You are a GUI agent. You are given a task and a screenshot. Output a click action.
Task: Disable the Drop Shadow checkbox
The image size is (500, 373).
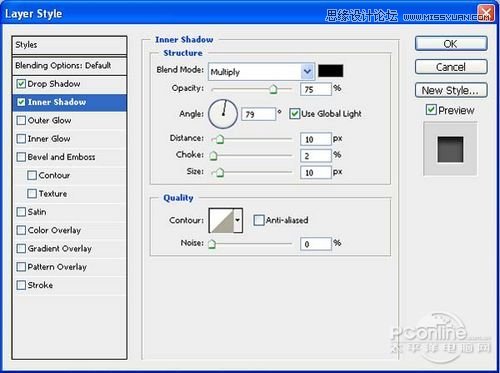pyautogui.click(x=21, y=84)
